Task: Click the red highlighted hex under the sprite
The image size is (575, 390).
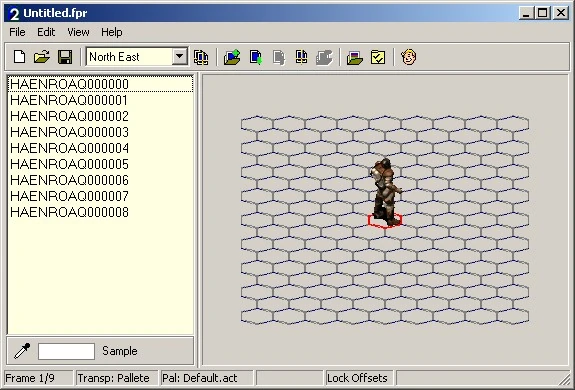Action: (385, 220)
